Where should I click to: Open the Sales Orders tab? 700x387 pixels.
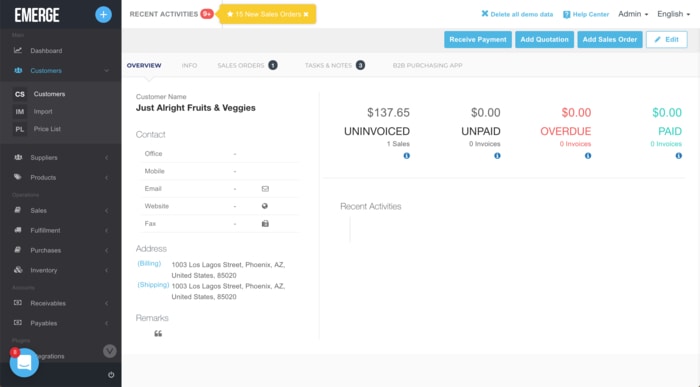point(247,65)
